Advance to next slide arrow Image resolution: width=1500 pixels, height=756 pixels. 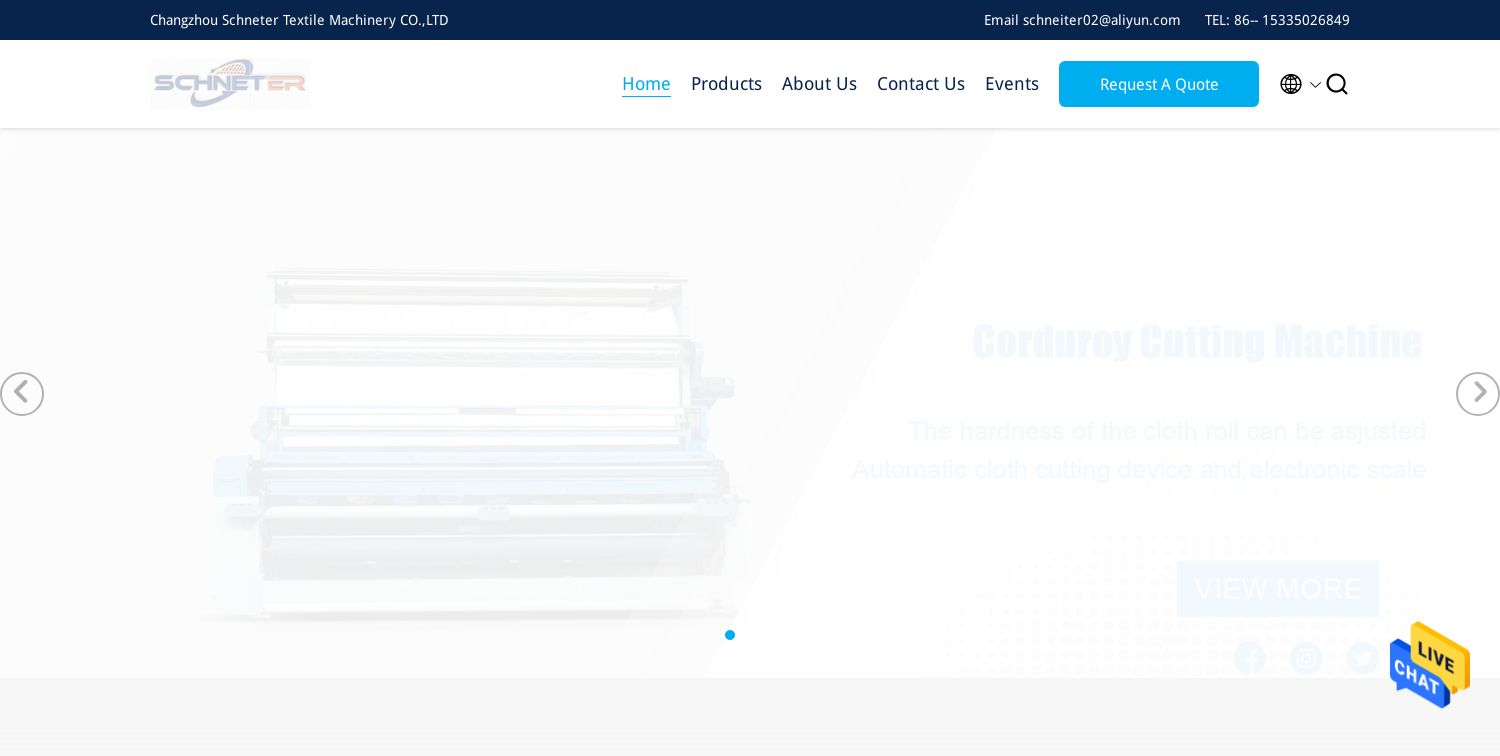point(1477,394)
